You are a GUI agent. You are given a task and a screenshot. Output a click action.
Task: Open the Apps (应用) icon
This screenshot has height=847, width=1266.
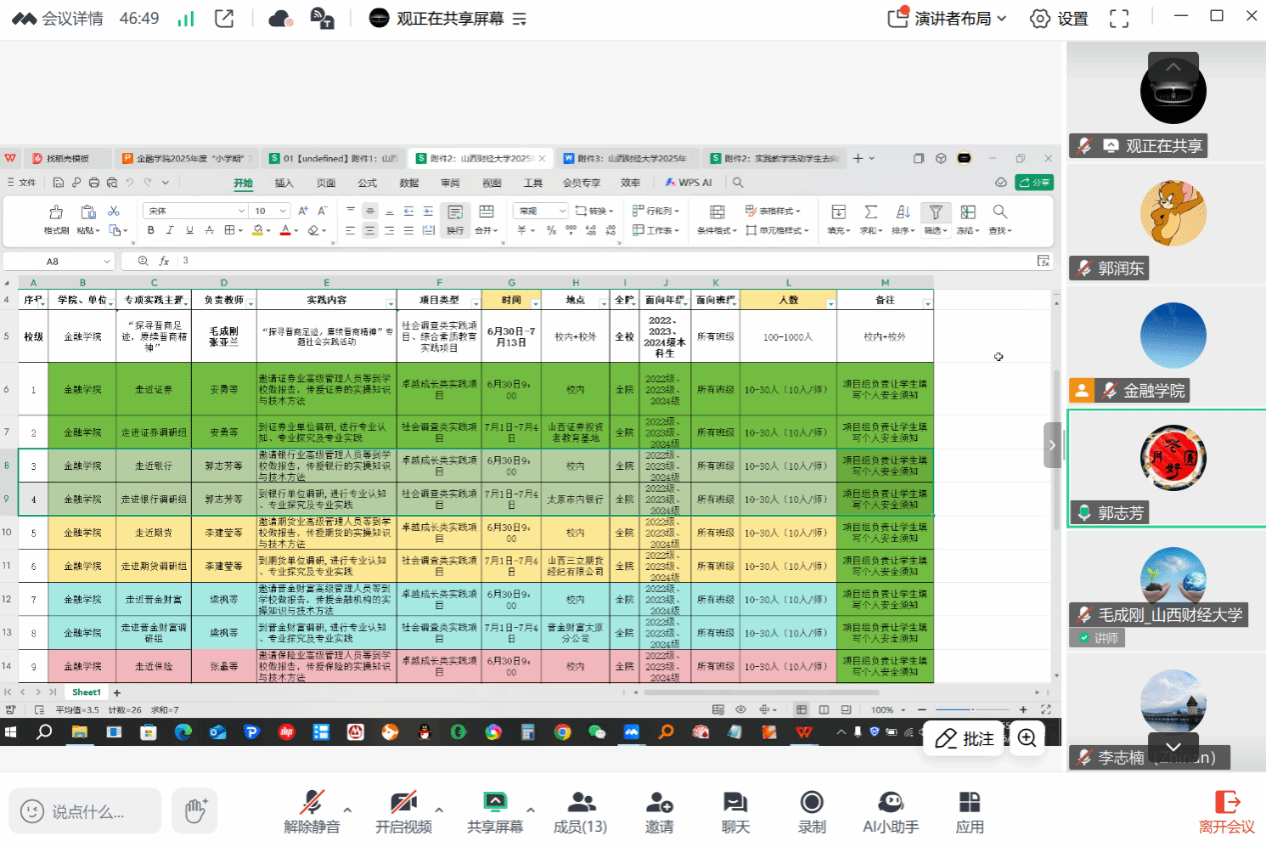(969, 803)
